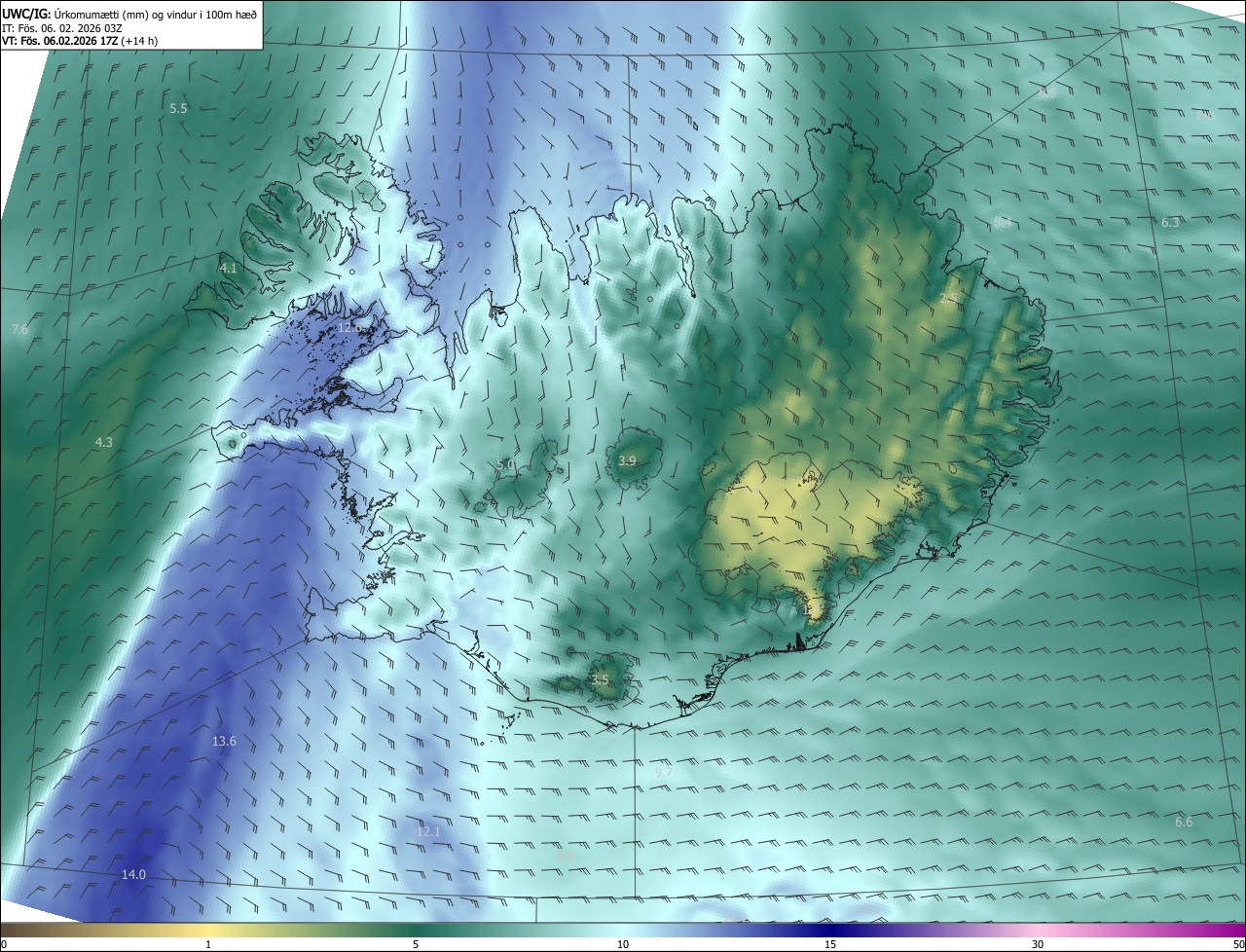Click the colorbar tick label 0

pos(4,944)
